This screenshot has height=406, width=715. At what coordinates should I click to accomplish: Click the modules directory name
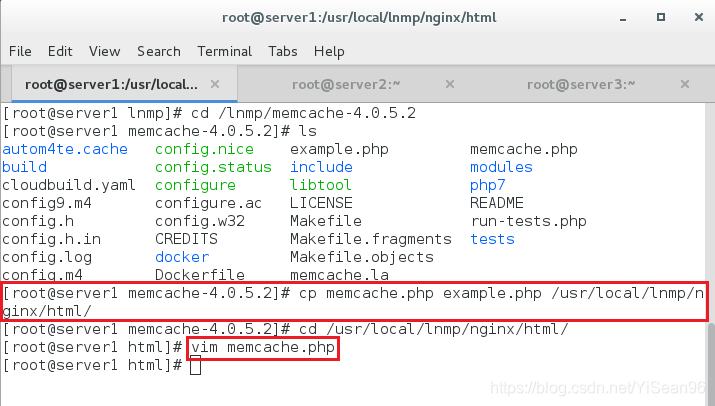(x=502, y=167)
